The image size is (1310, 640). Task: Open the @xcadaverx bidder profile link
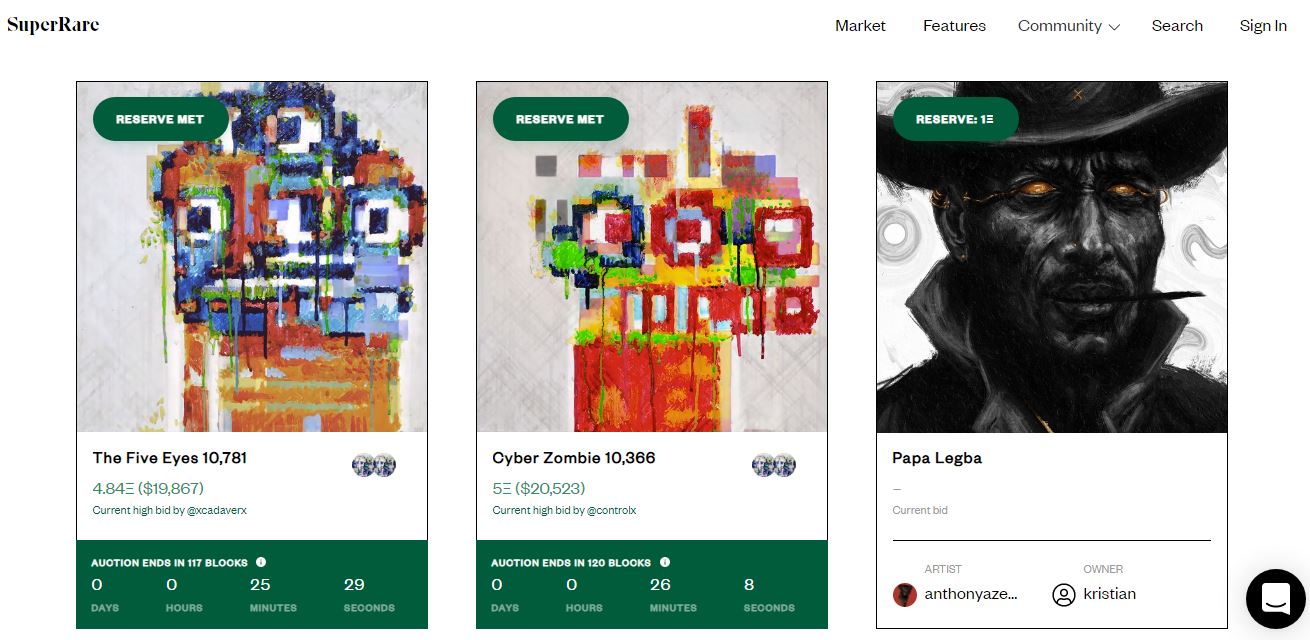216,510
